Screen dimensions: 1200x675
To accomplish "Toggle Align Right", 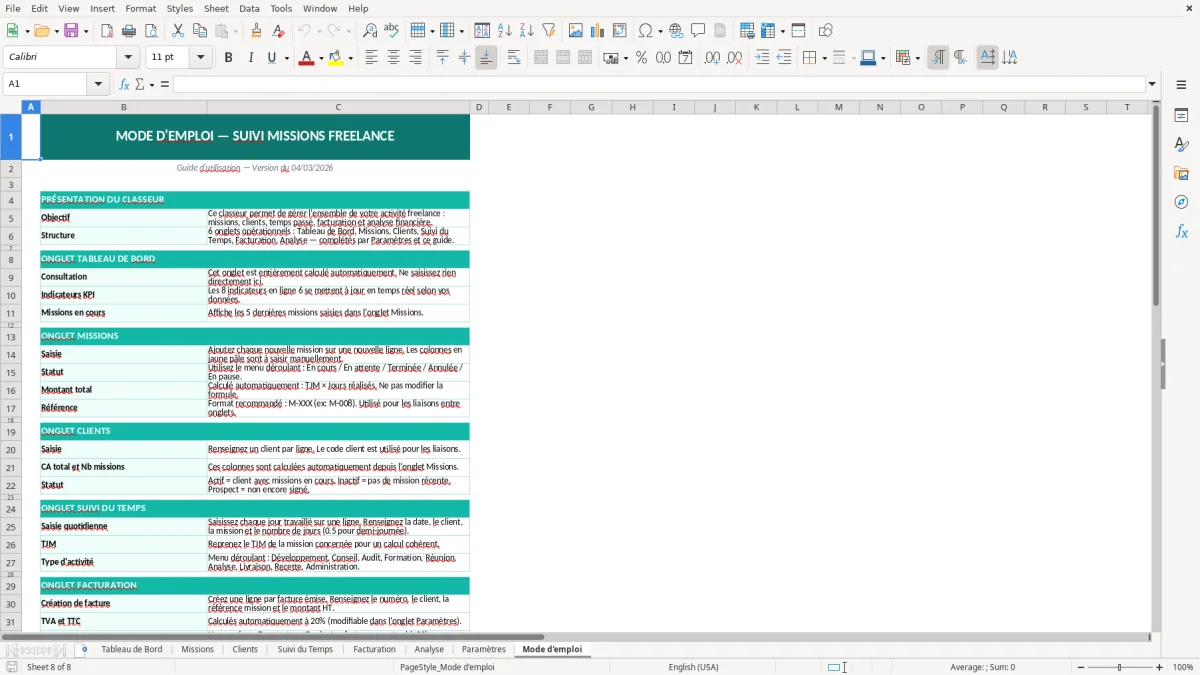I will click(415, 58).
